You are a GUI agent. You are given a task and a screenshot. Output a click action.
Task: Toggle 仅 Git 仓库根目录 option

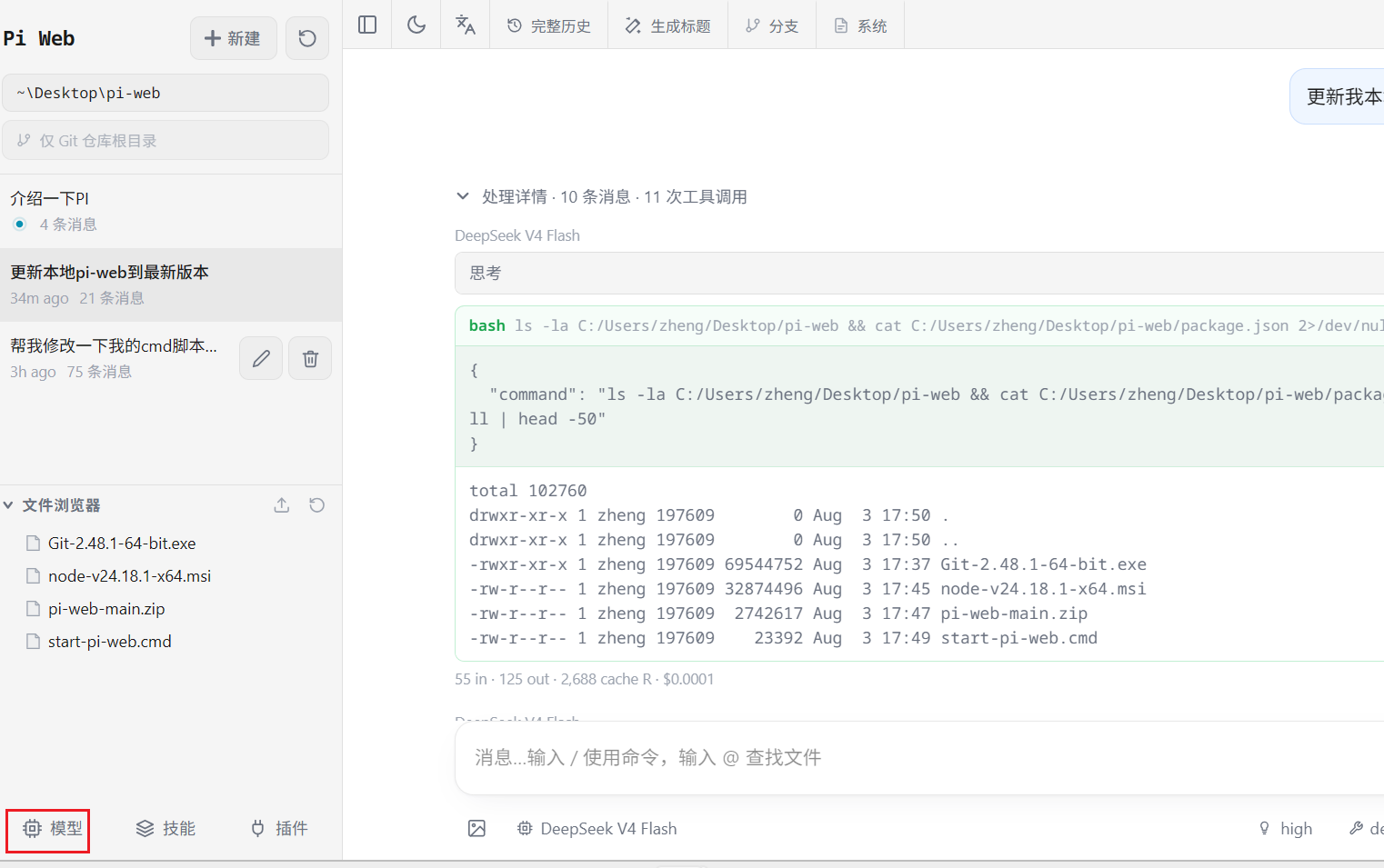(165, 141)
